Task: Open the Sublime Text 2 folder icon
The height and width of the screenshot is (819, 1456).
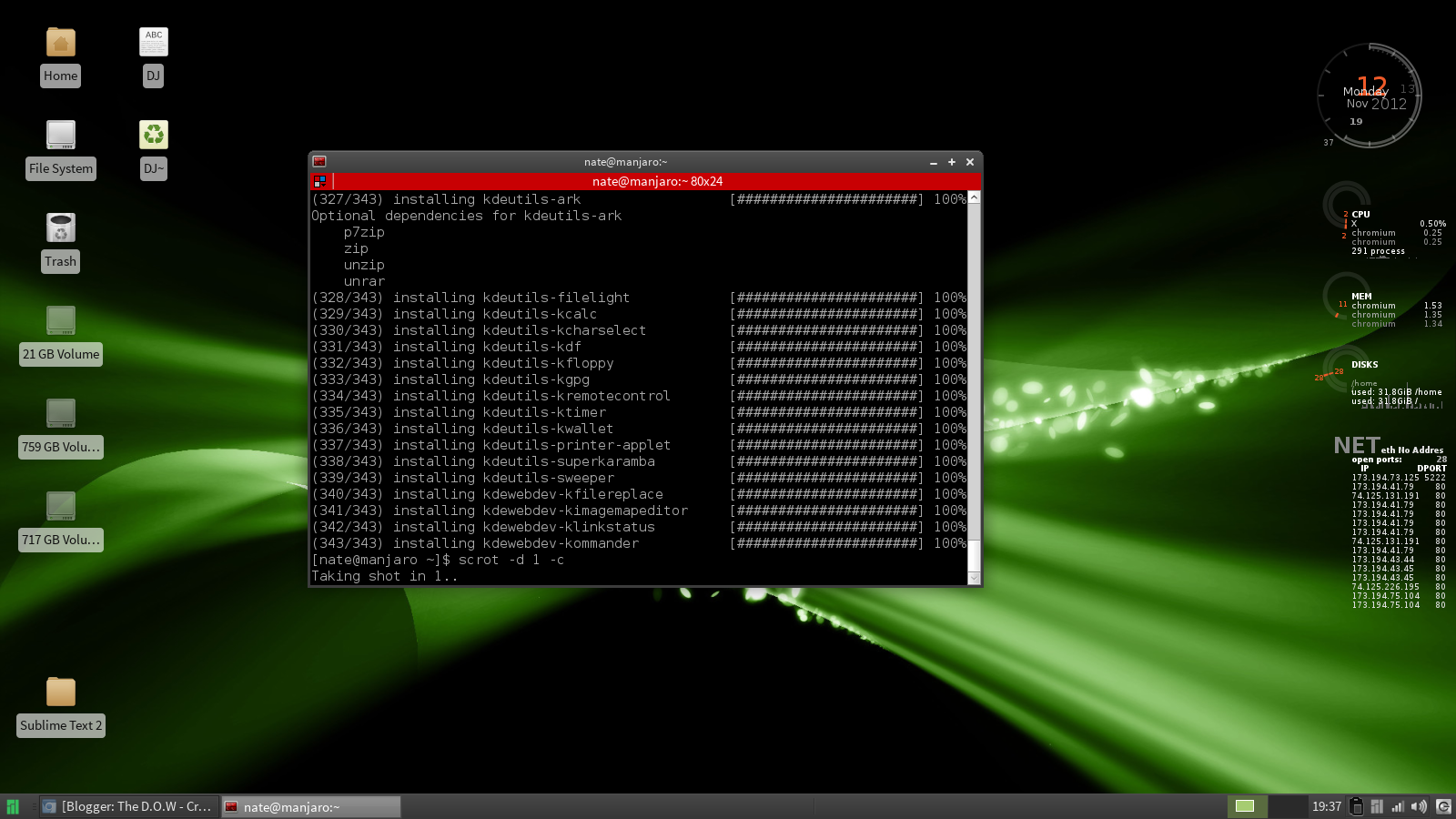Action: [61, 692]
